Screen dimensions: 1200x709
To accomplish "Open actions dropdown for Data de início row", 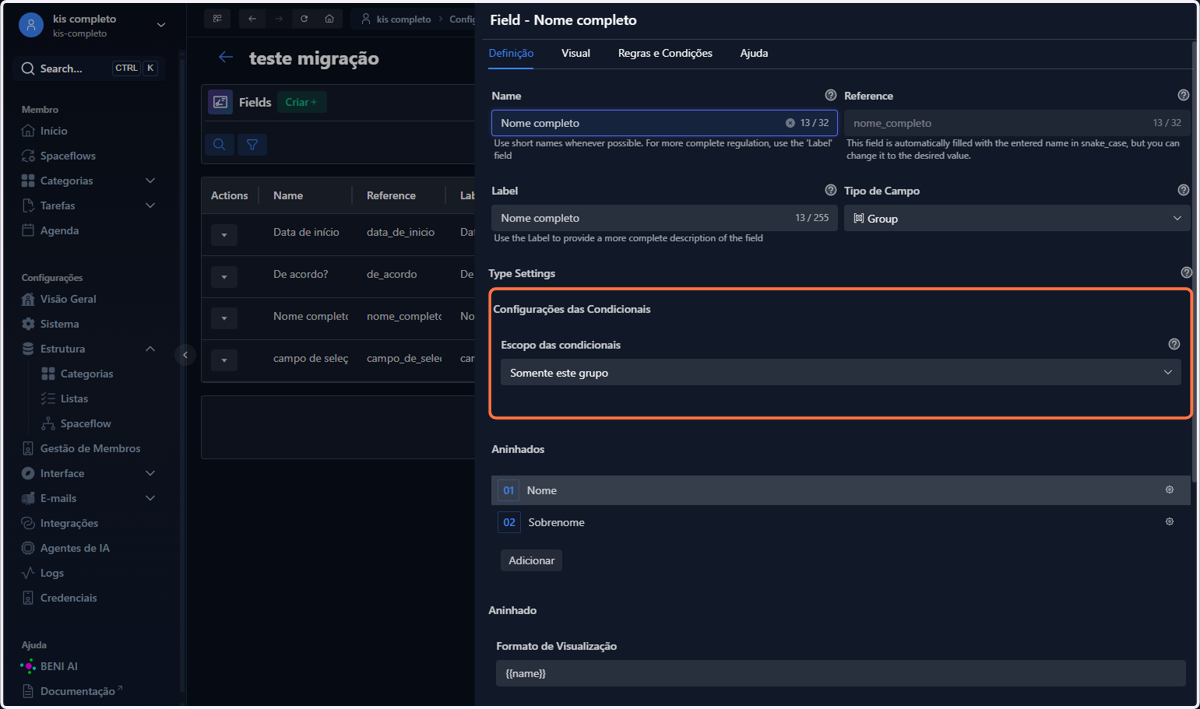I will coord(224,235).
